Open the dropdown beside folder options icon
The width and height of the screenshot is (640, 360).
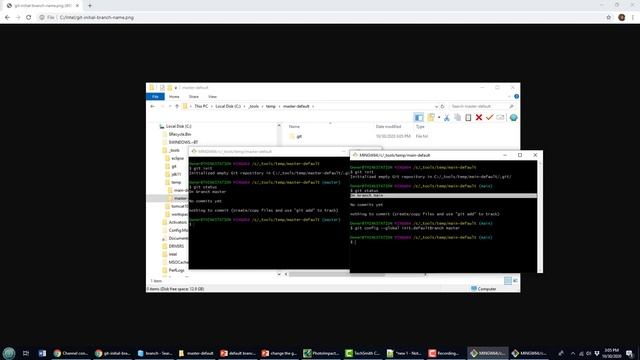(x=439, y=118)
